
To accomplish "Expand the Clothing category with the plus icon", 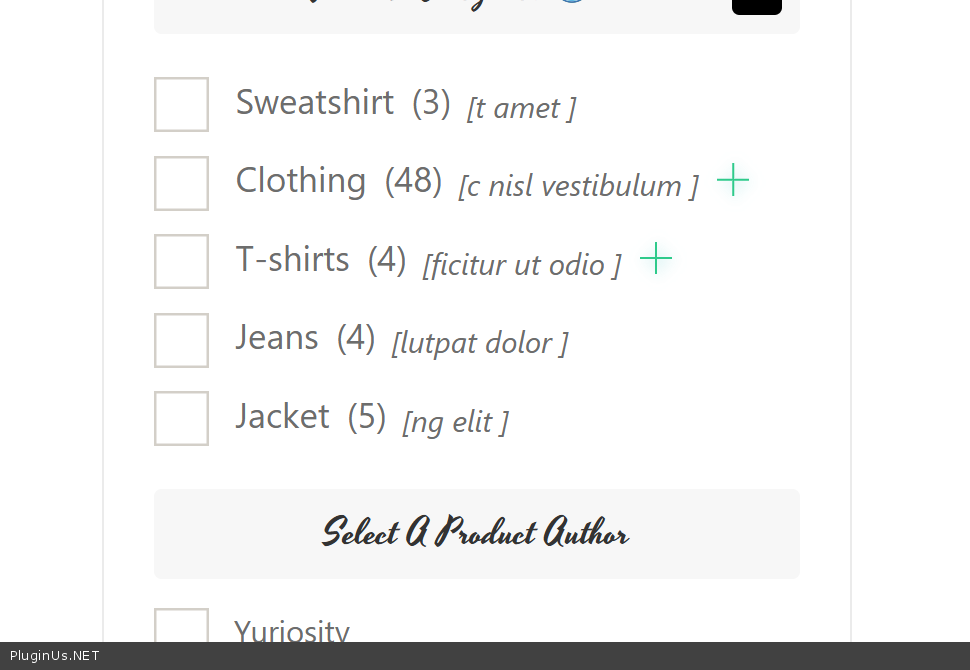I will pyautogui.click(x=733, y=180).
